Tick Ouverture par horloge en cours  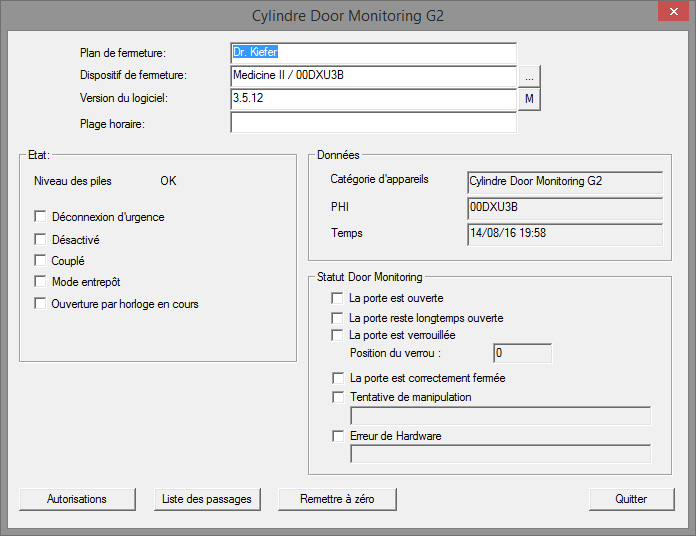[41, 304]
